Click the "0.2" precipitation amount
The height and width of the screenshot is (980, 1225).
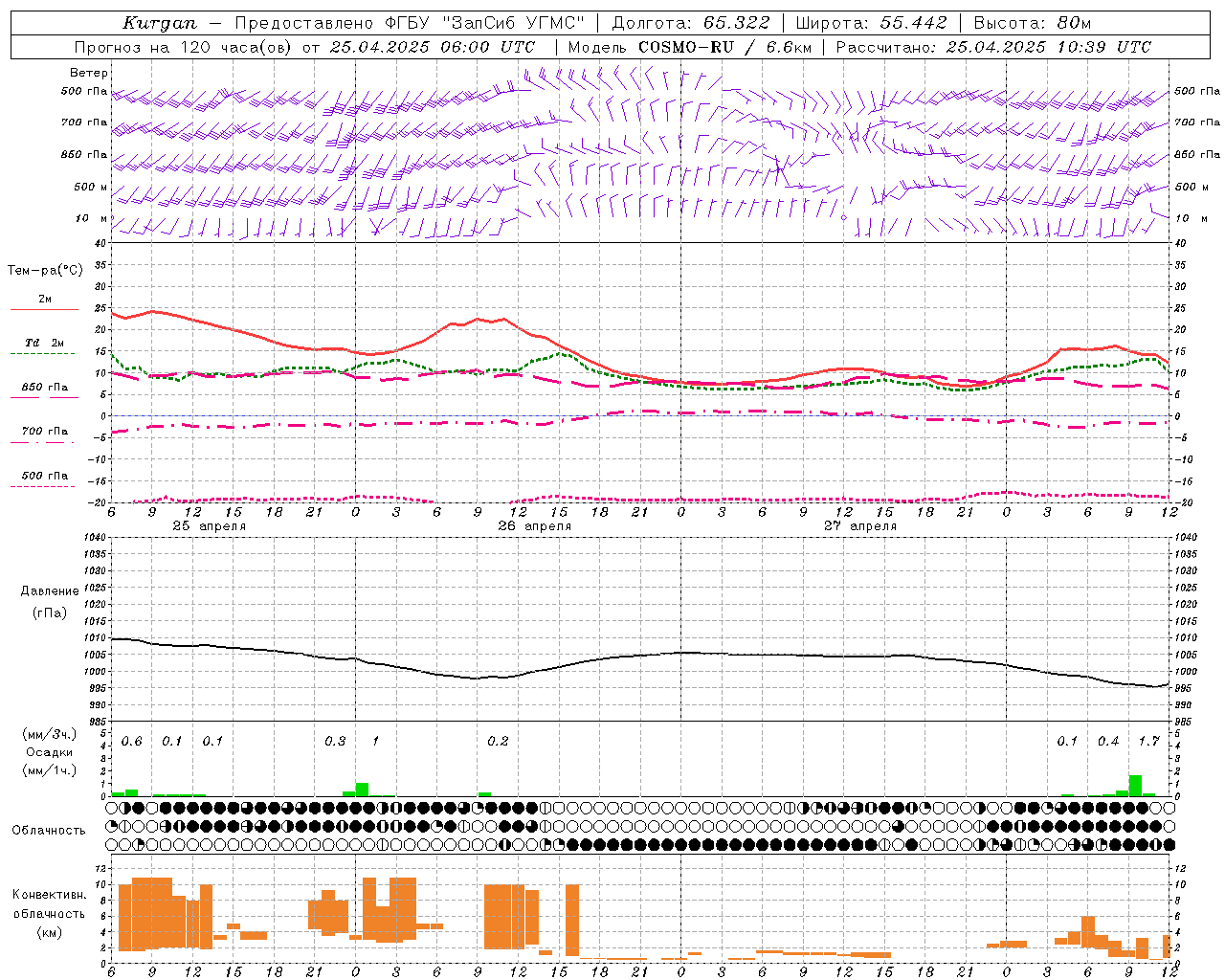498,741
